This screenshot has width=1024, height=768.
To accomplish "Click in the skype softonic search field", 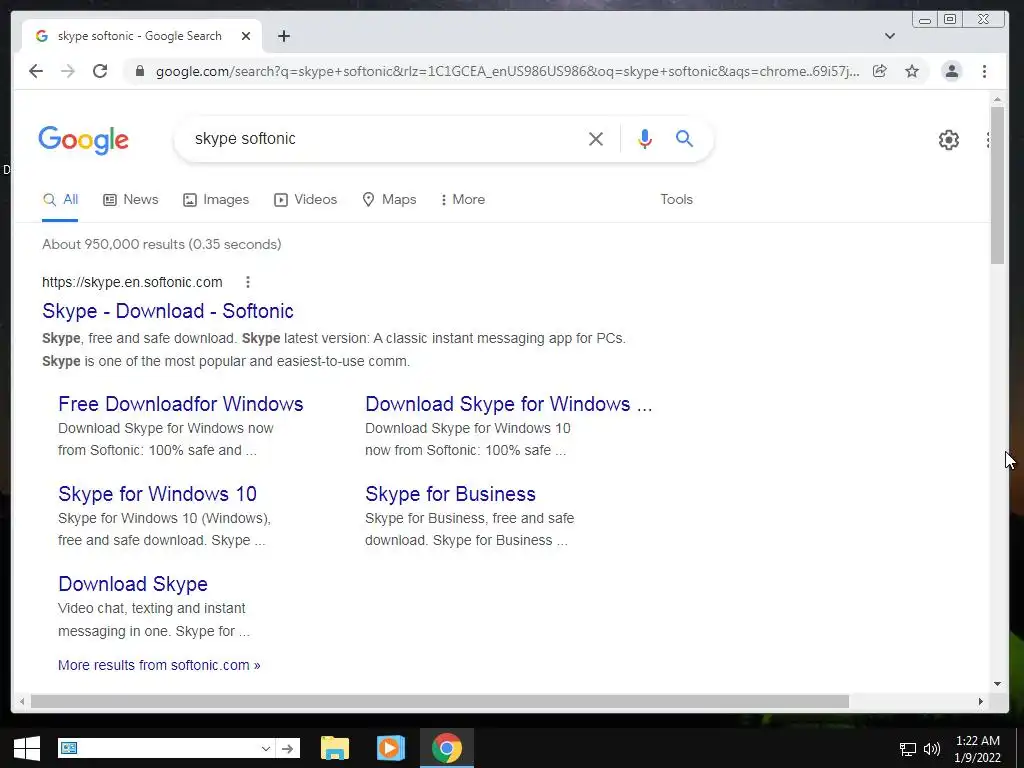I will click(385, 138).
